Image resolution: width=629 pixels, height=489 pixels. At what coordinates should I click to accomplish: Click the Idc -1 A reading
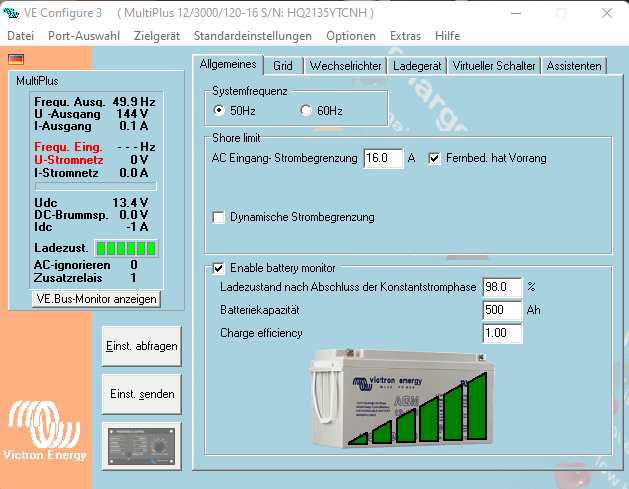[91, 227]
